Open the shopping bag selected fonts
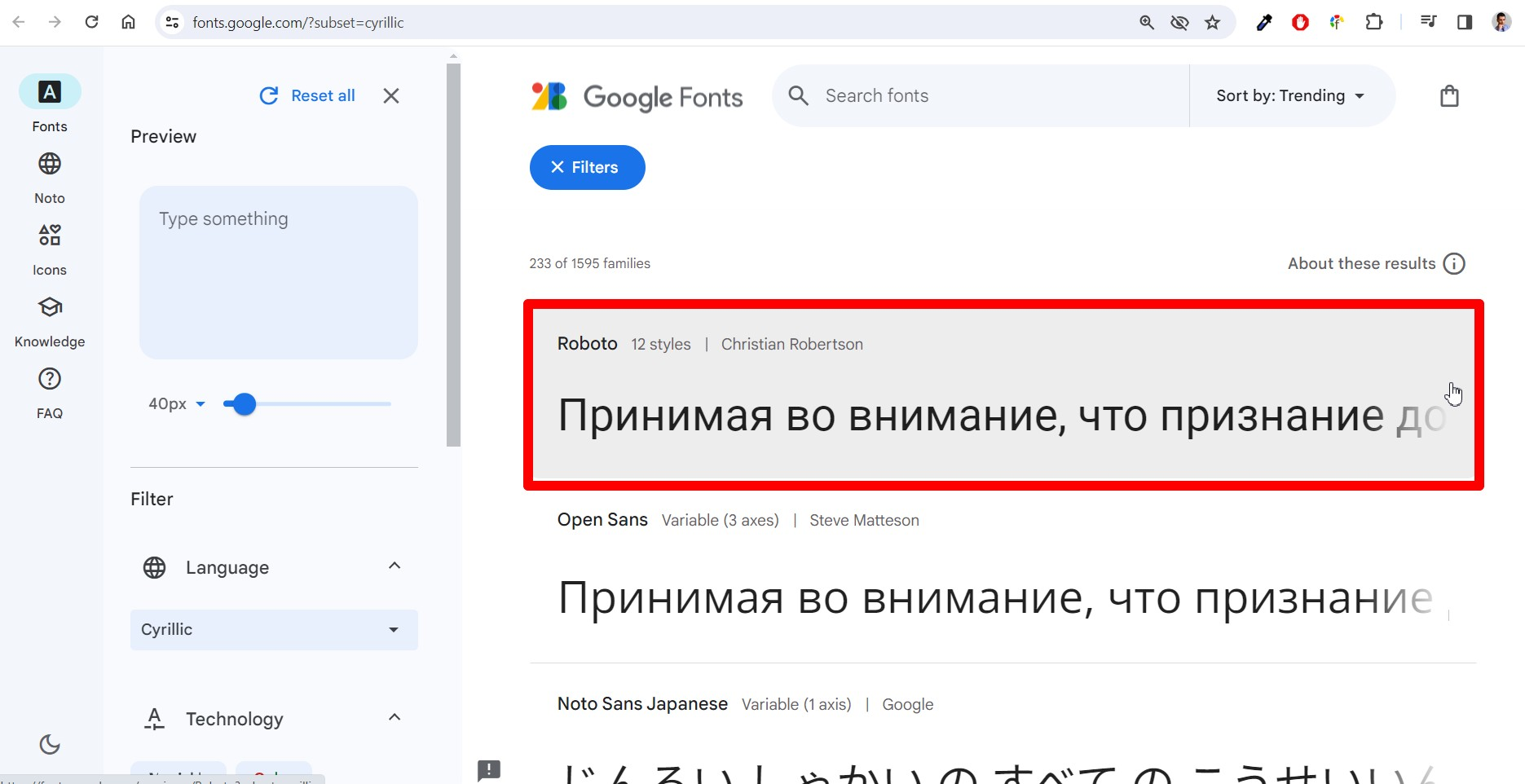Image resolution: width=1525 pixels, height=784 pixels. pos(1449,96)
